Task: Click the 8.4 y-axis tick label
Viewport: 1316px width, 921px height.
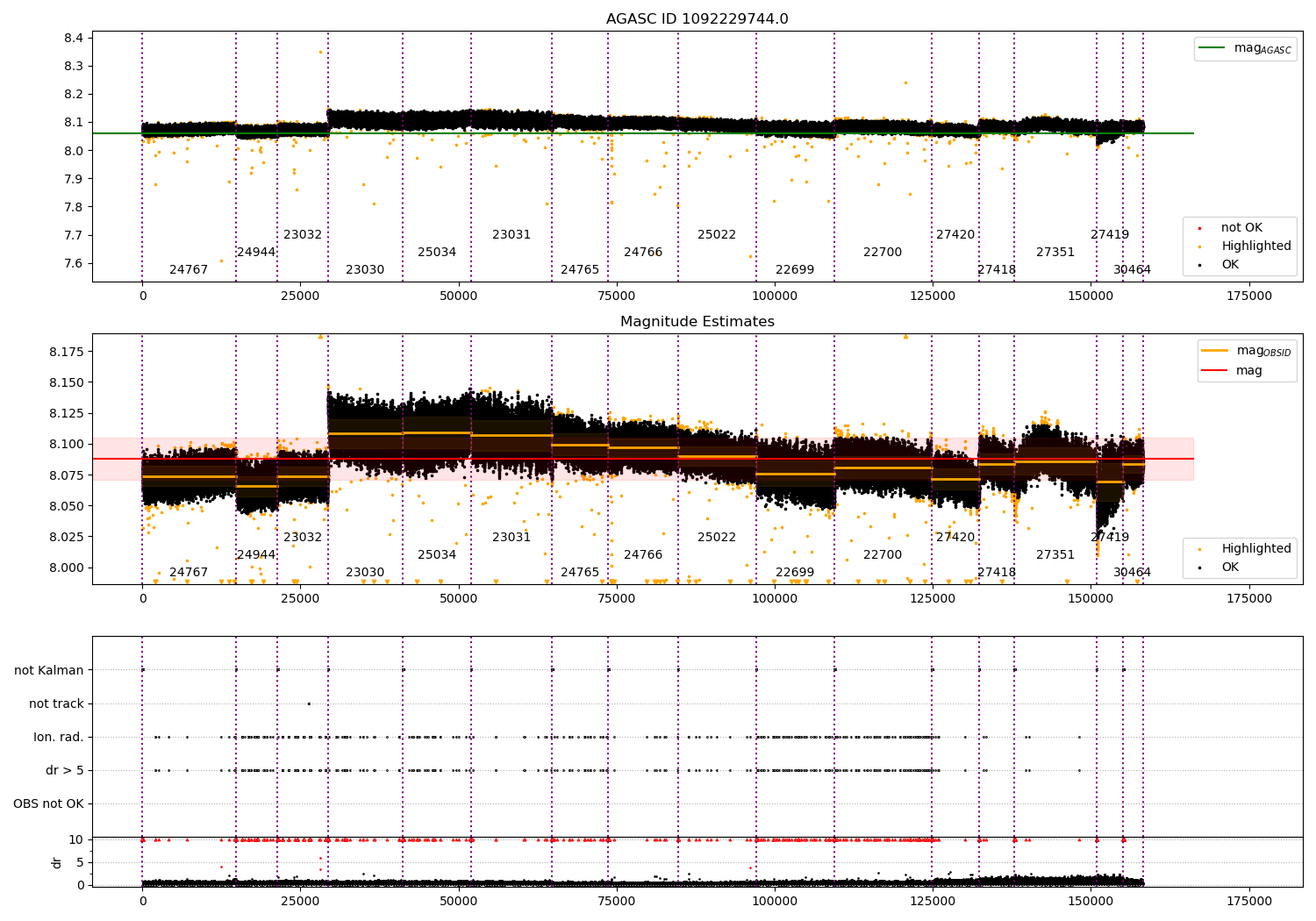Action: pos(74,38)
